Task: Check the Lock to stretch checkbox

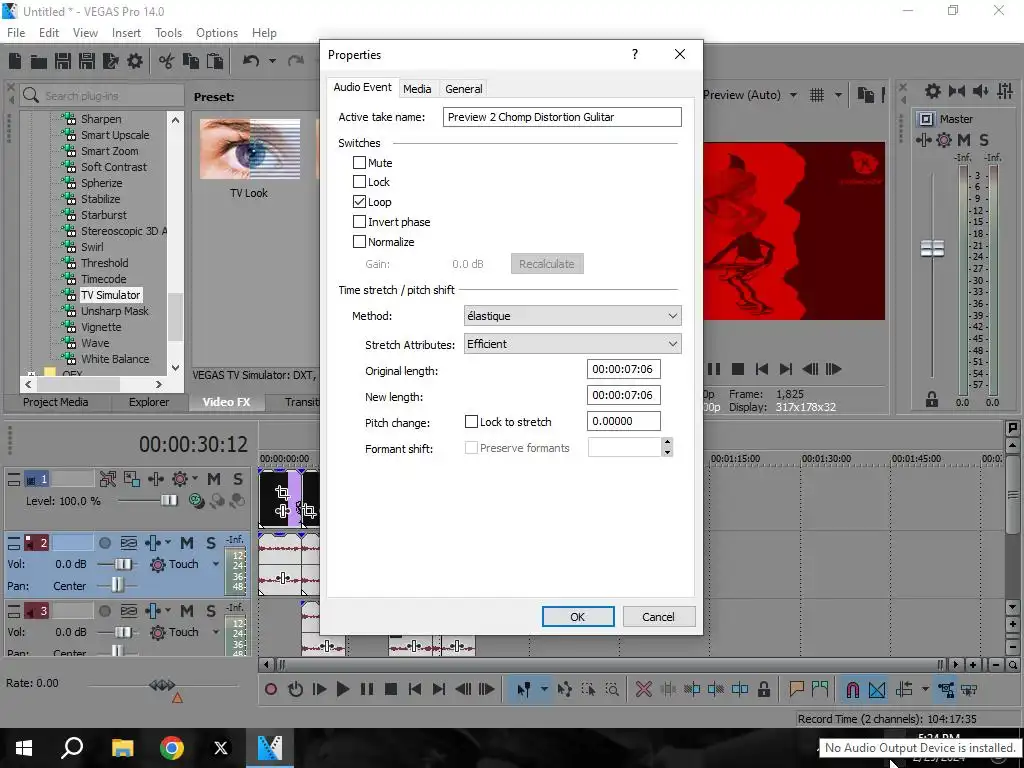Action: [x=471, y=422]
